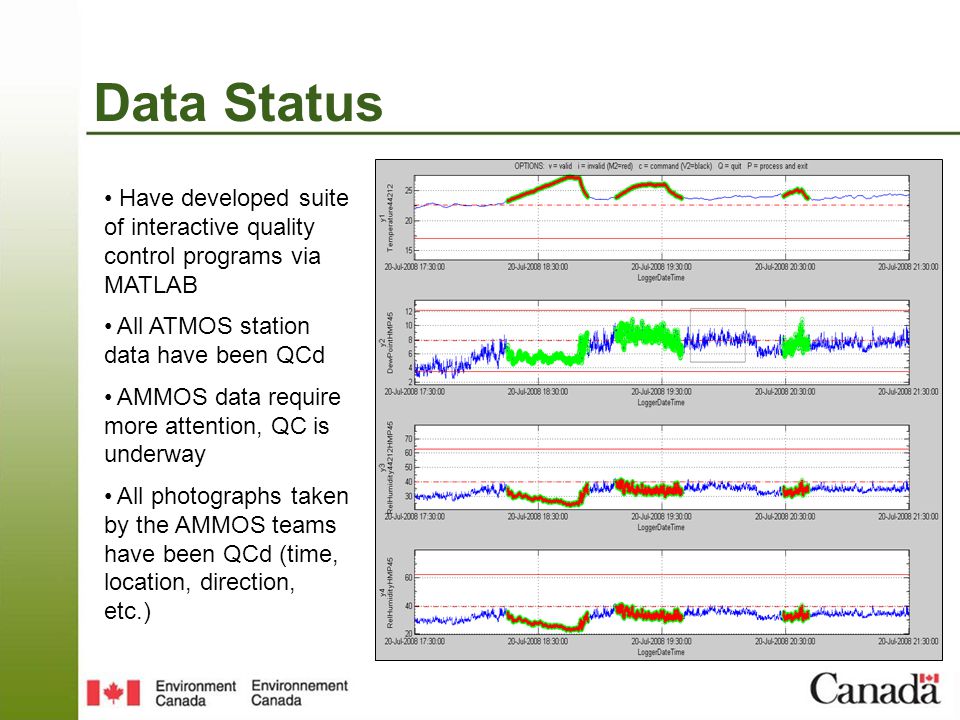Click the "Temperature44212" y-axis label
The height and width of the screenshot is (720, 960).
click(389, 217)
